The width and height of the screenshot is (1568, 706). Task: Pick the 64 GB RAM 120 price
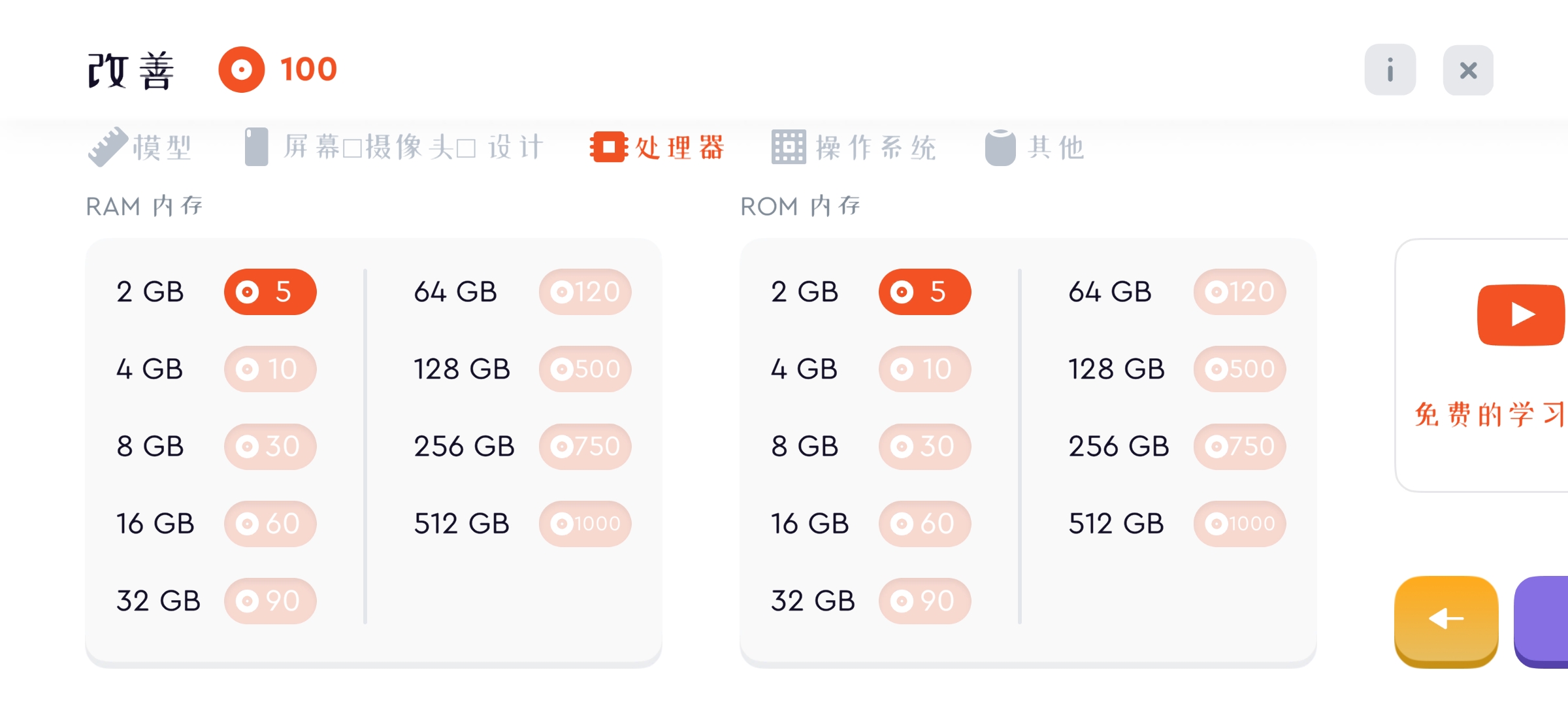coord(585,292)
